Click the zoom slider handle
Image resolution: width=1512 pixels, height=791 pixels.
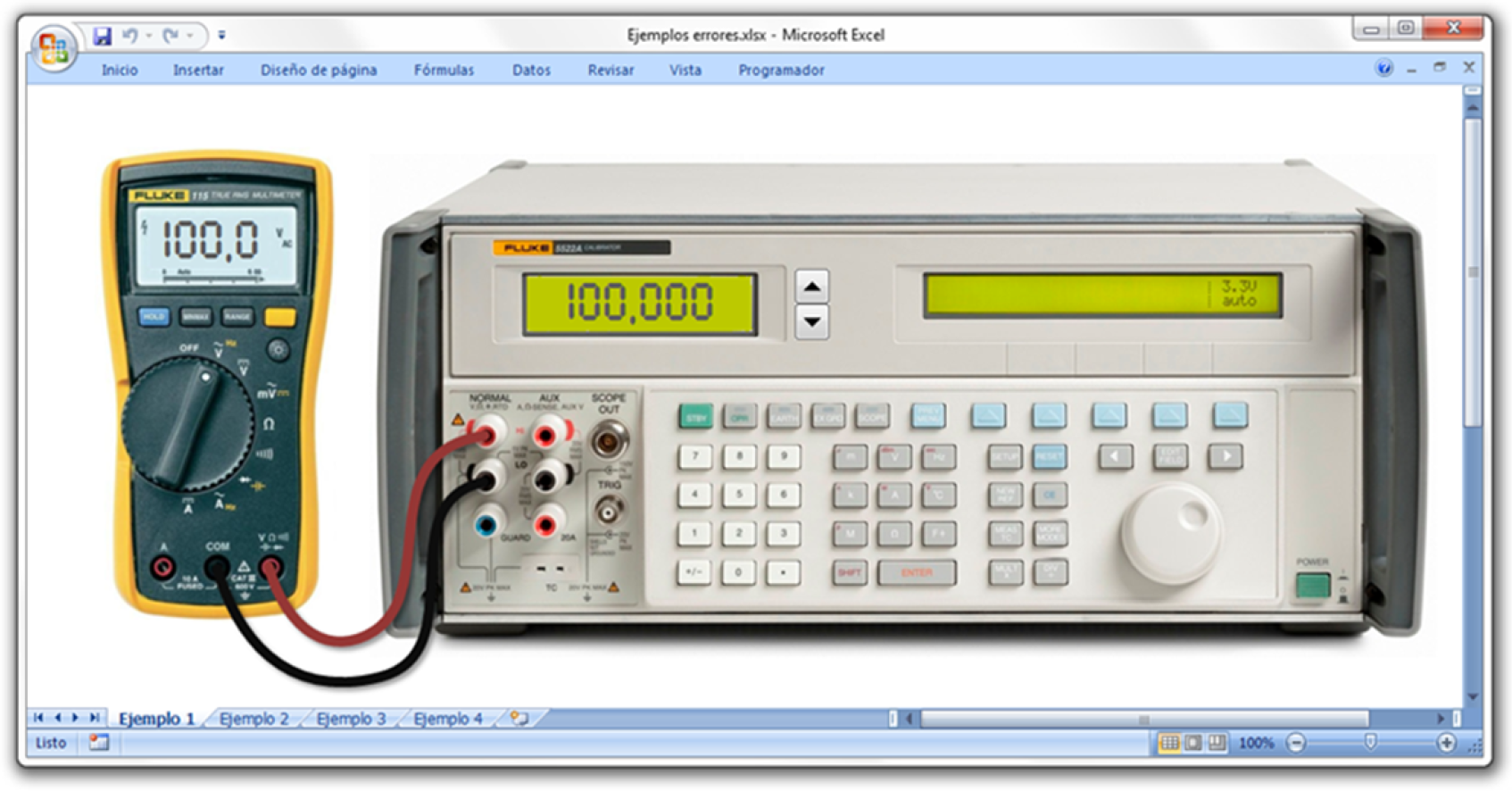pos(1371,743)
